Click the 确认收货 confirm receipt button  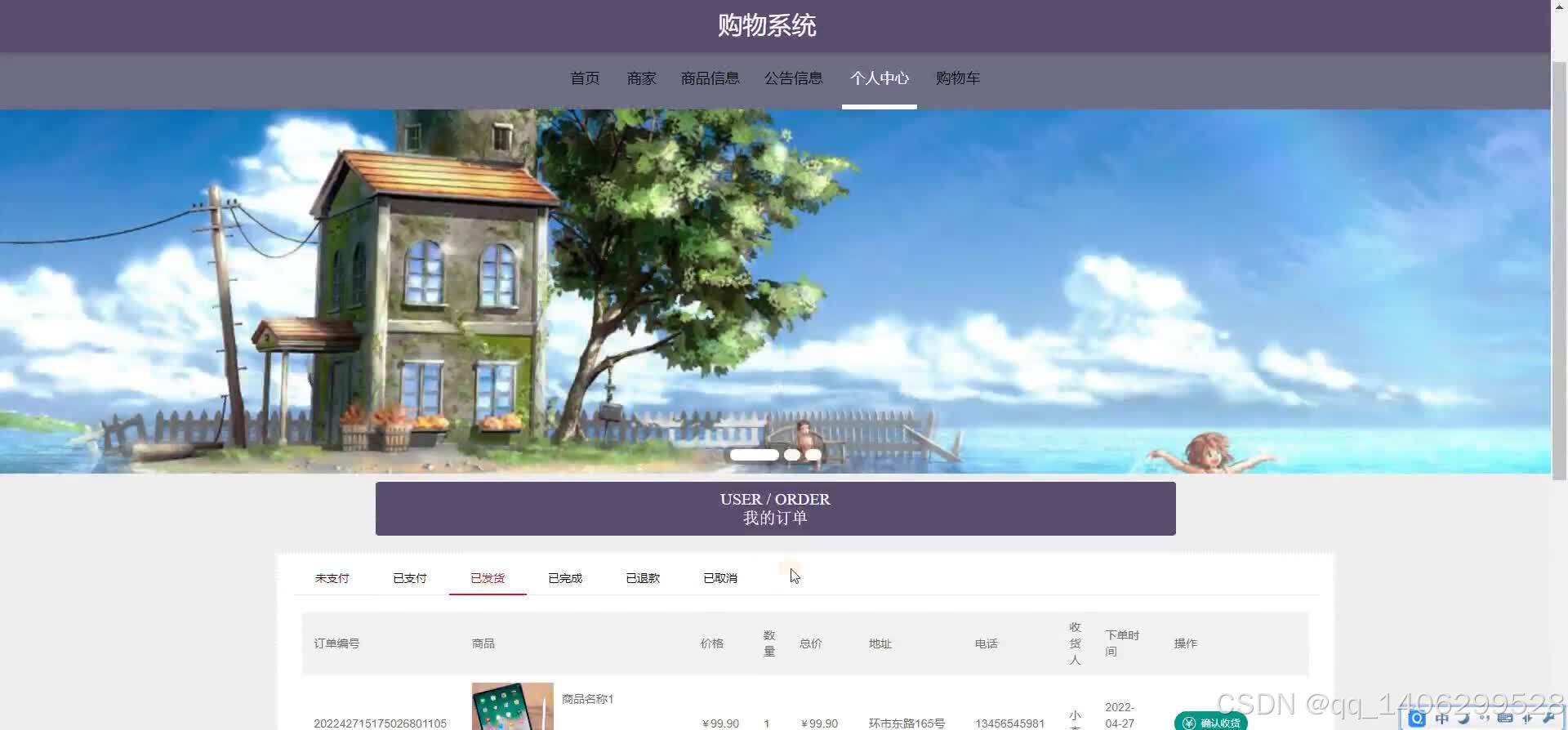click(1211, 722)
